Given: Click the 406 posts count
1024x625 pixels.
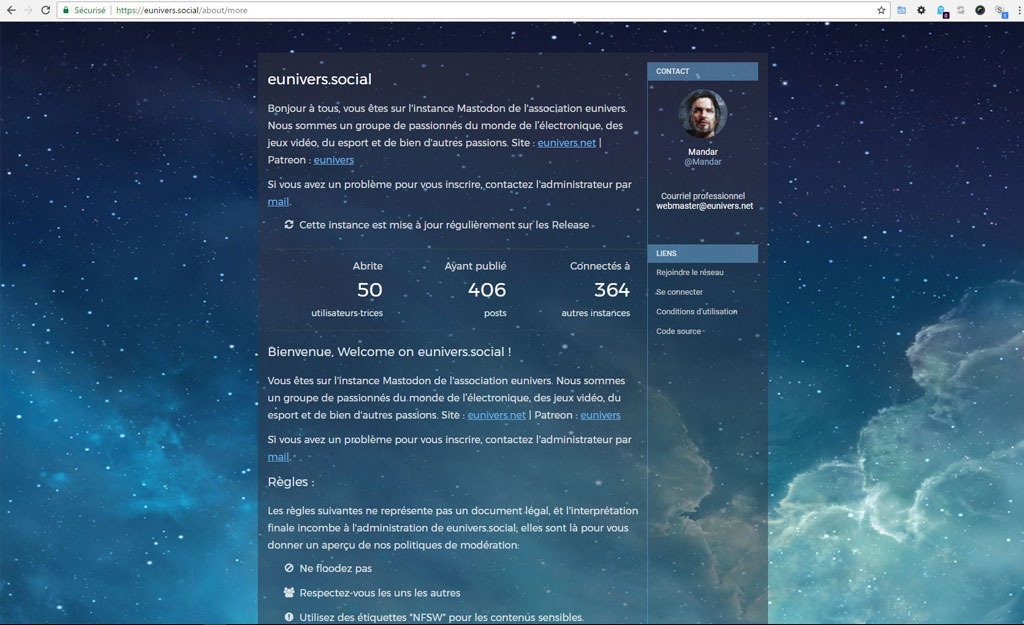Looking at the screenshot, I should click(487, 290).
